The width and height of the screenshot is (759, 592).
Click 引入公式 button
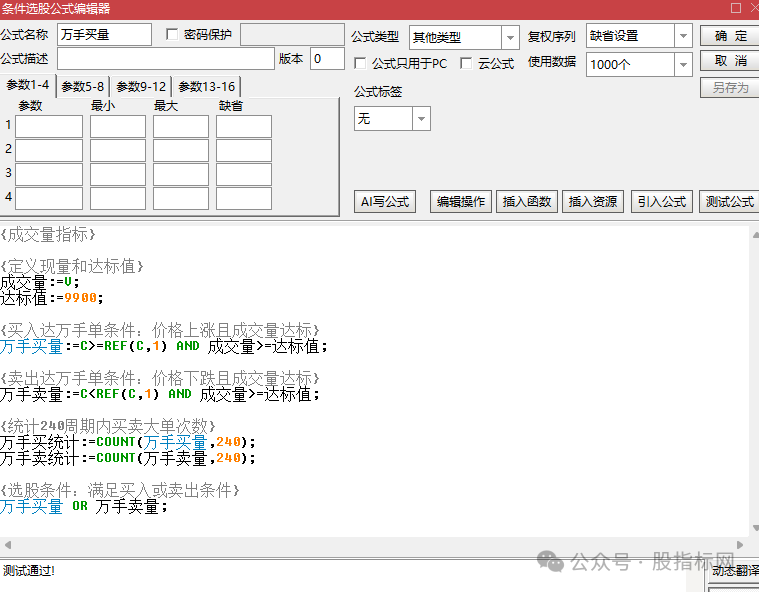[x=662, y=201]
